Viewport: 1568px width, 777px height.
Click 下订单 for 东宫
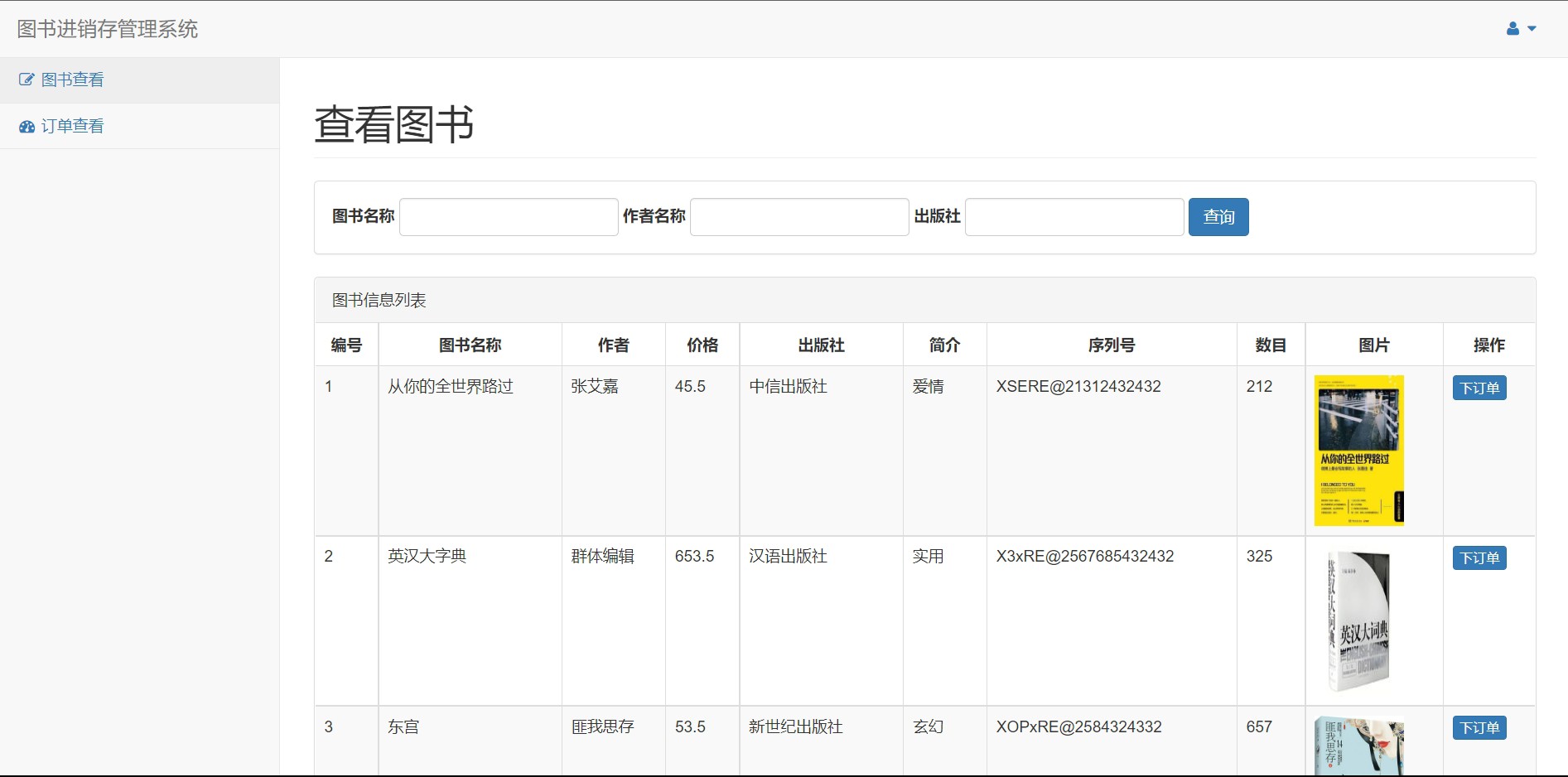1479,727
